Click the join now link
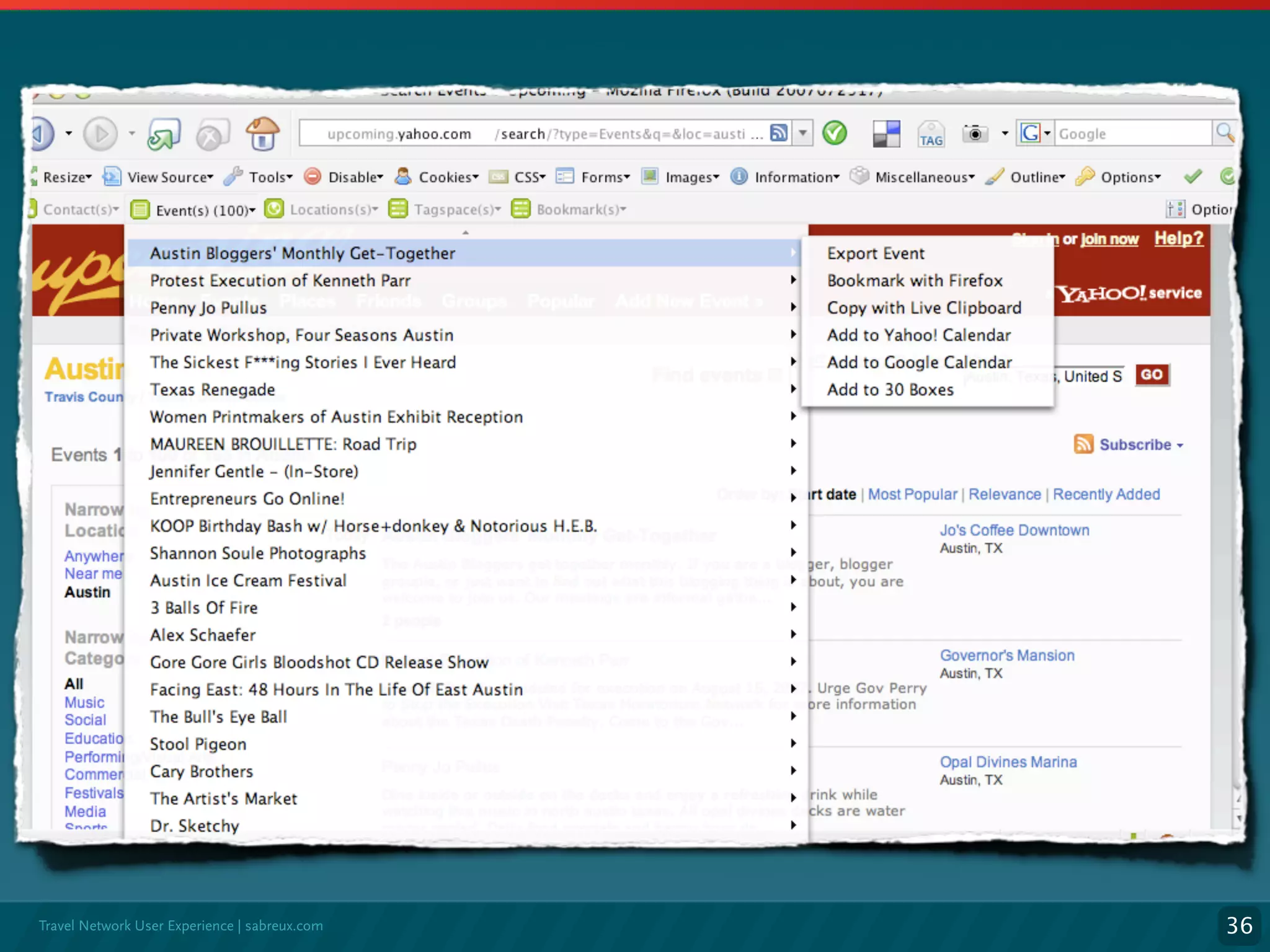The height and width of the screenshot is (952, 1270). coord(1109,239)
